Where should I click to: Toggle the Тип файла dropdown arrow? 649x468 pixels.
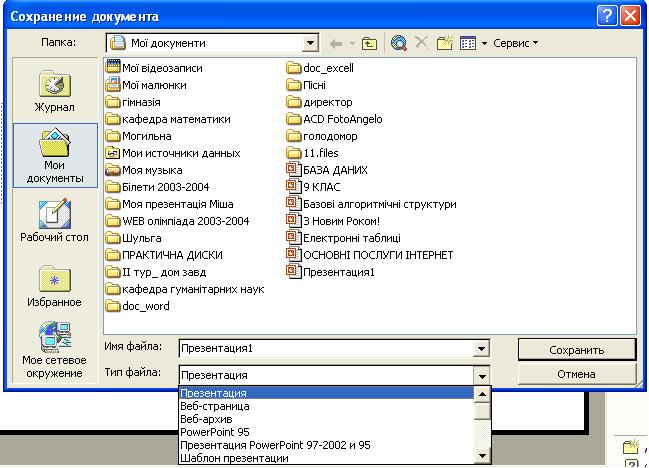pos(482,376)
